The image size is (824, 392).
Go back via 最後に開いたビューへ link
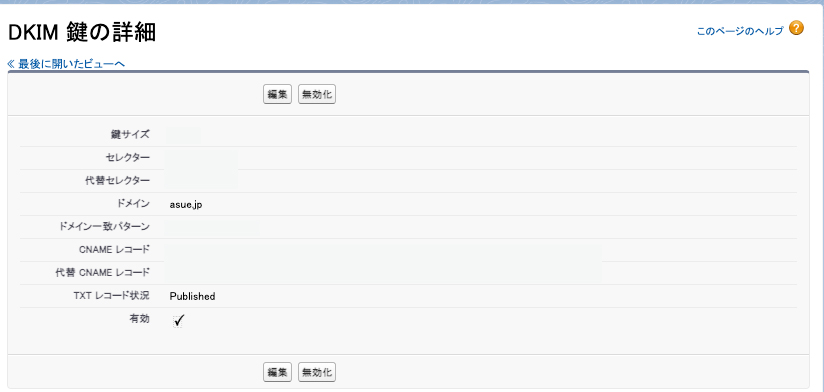tap(66, 64)
